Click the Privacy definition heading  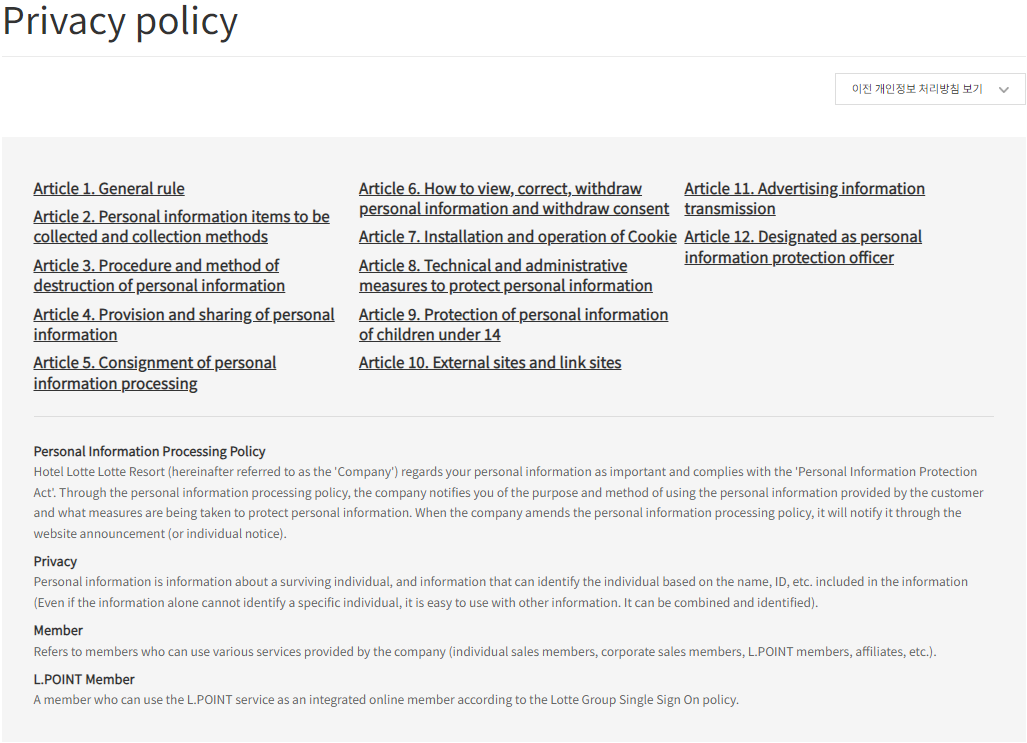click(55, 562)
